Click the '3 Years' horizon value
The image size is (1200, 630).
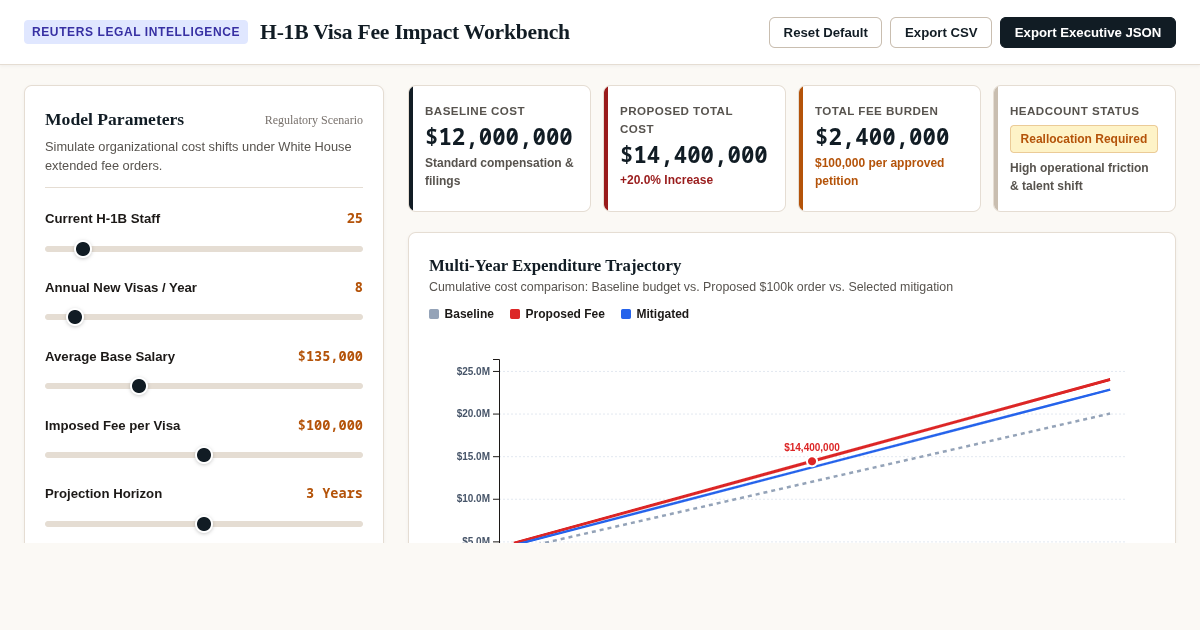pos(334,493)
